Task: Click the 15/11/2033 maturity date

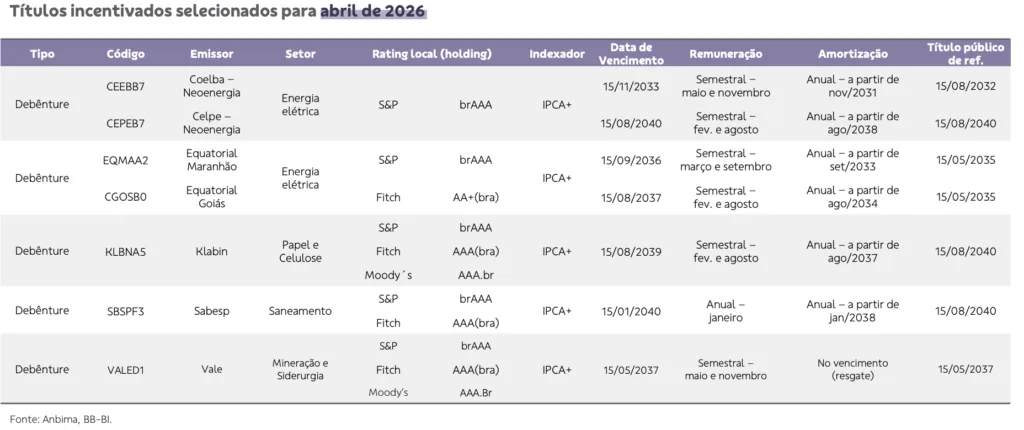Action: [631, 87]
